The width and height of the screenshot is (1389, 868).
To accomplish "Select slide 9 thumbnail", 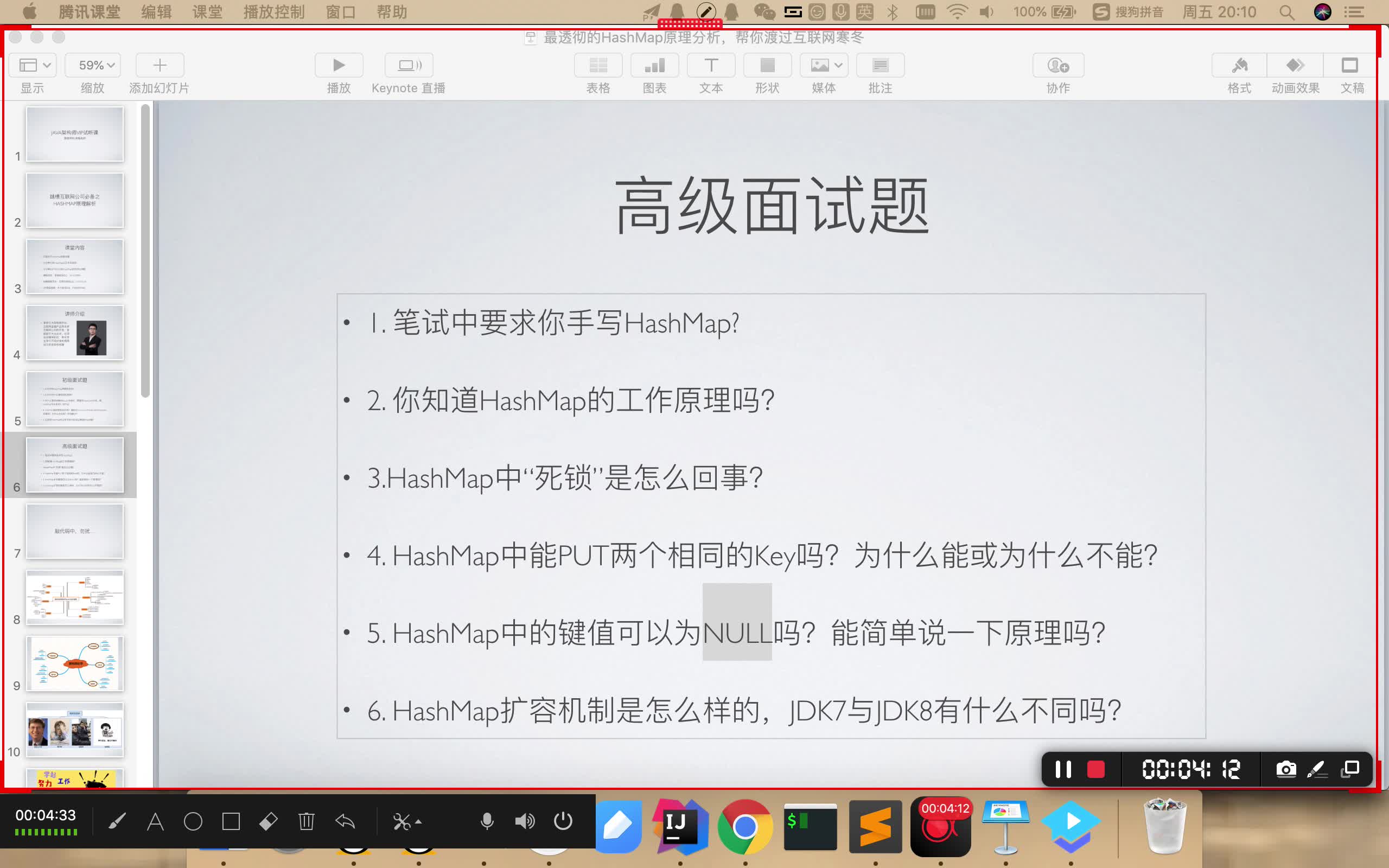I will tap(75, 663).
